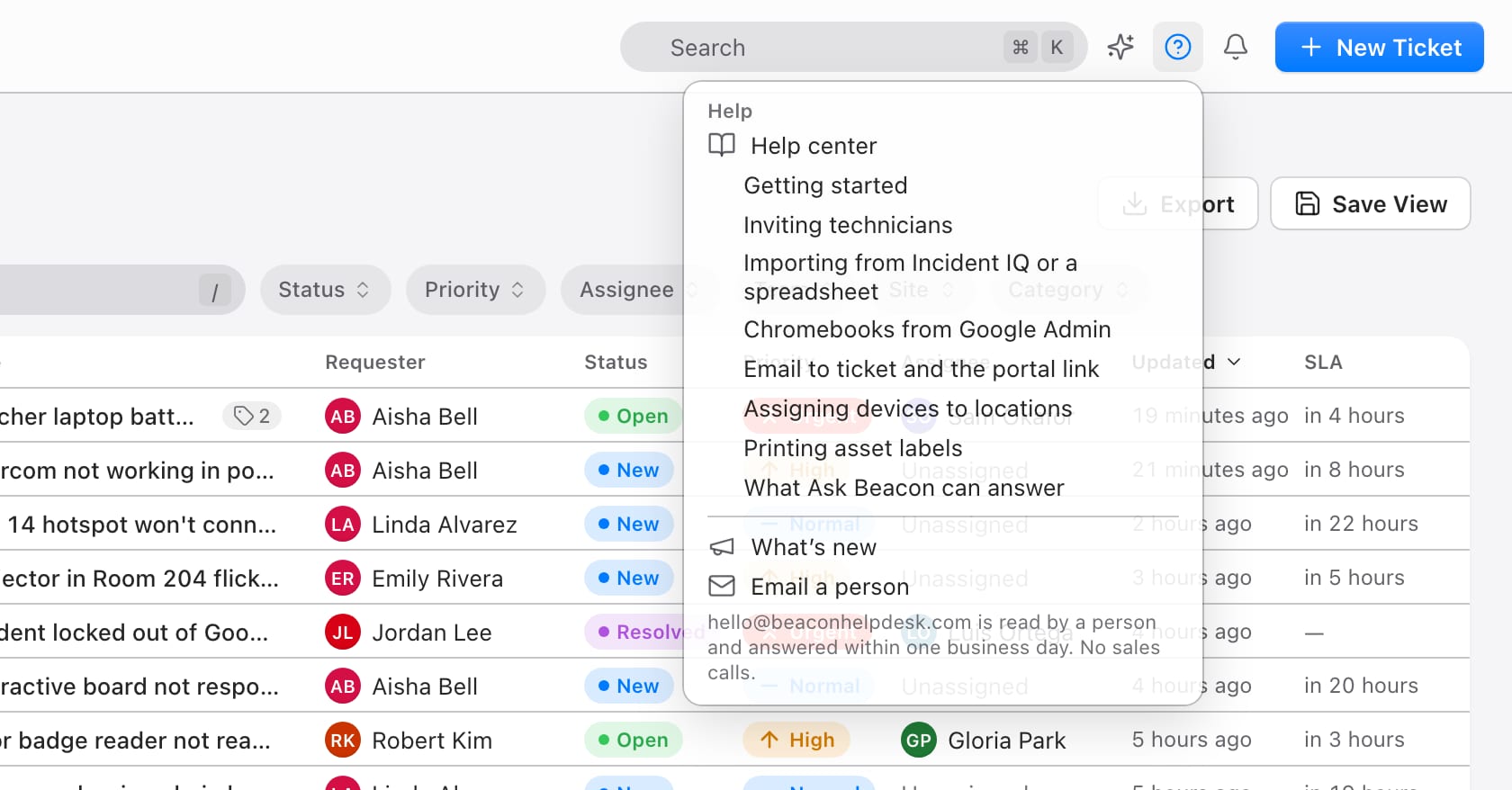Click the SLA column header
This screenshot has height=790, width=1512.
click(x=1323, y=362)
